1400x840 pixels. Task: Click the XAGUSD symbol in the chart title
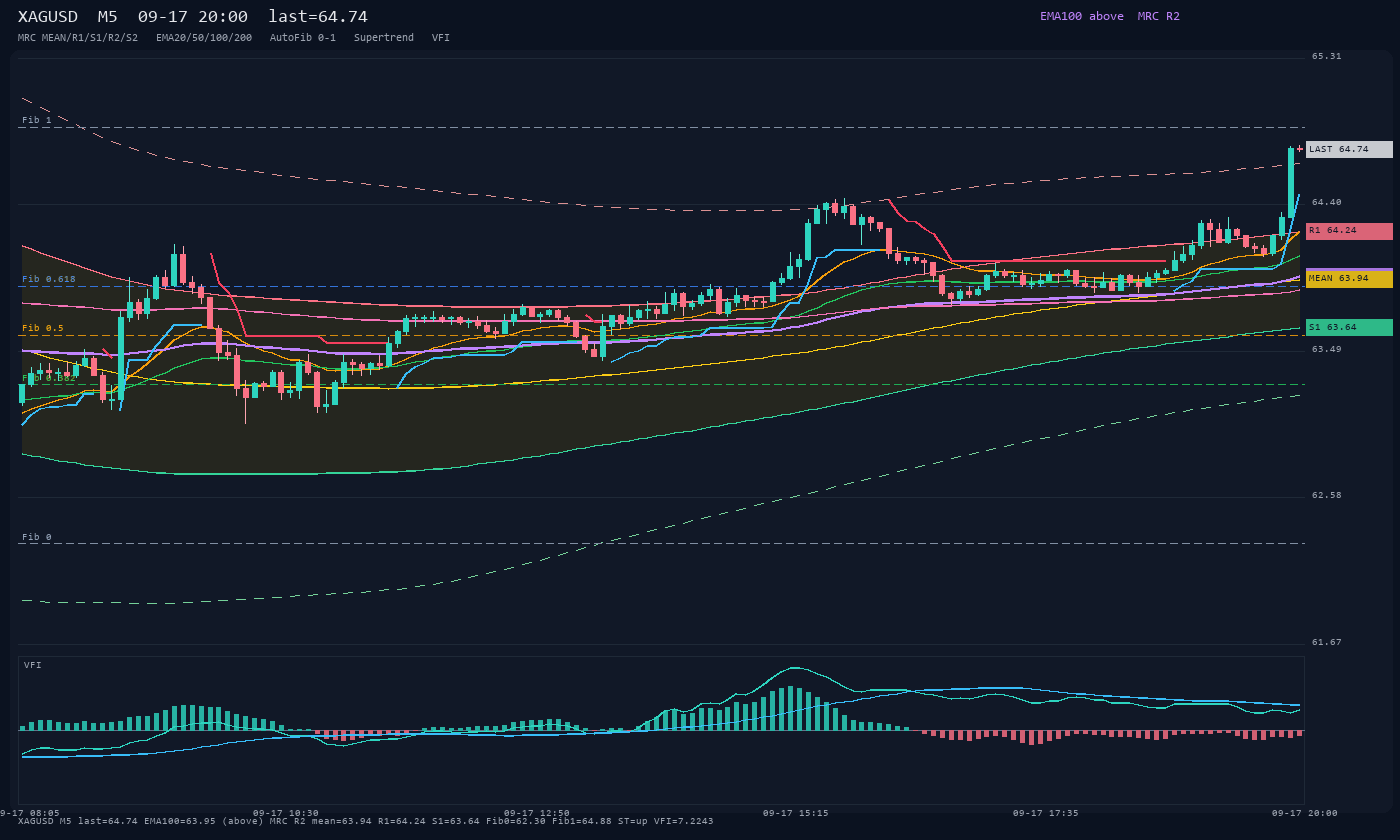48,17
